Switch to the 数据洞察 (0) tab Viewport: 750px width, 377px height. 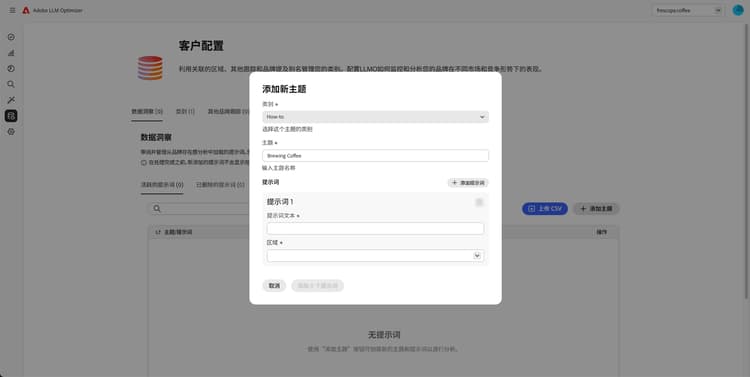coord(147,111)
